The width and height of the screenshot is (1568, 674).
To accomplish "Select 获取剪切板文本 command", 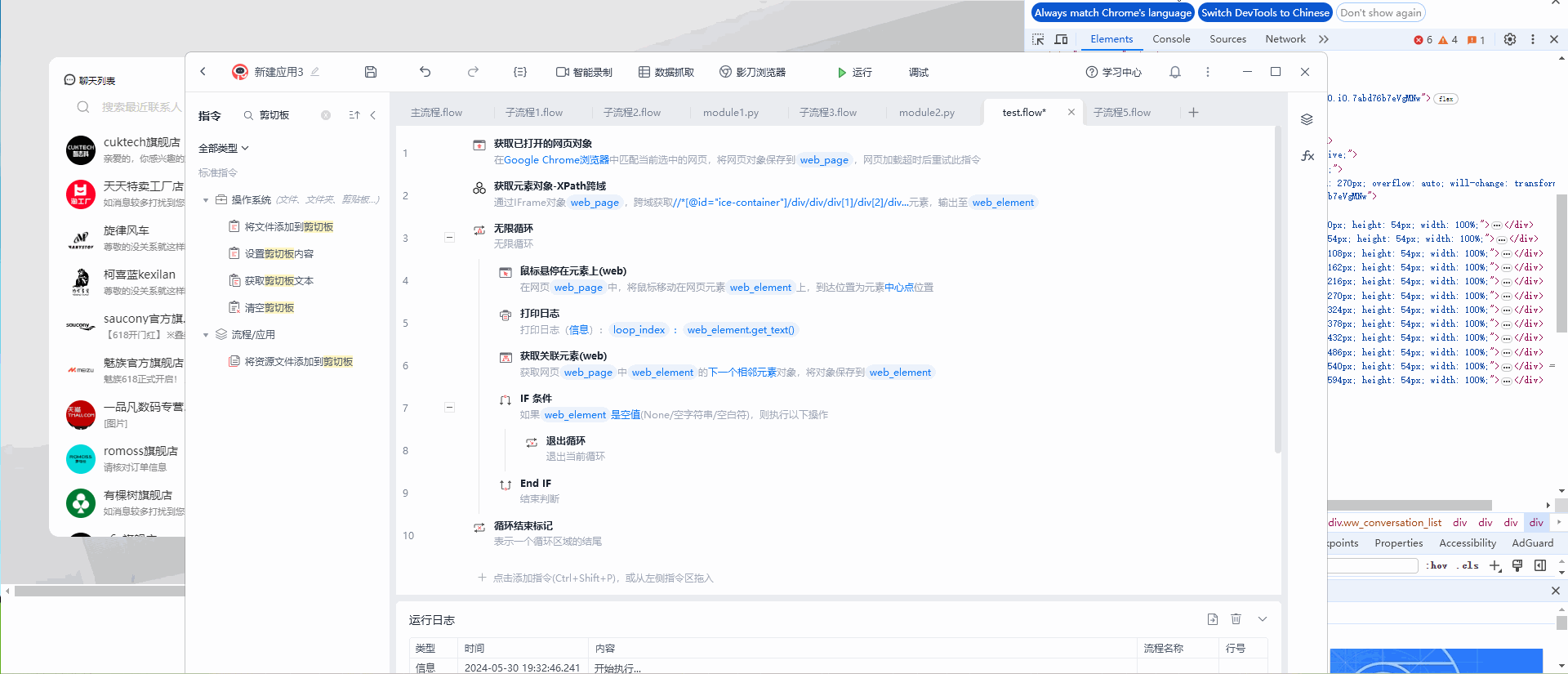I will (x=278, y=281).
